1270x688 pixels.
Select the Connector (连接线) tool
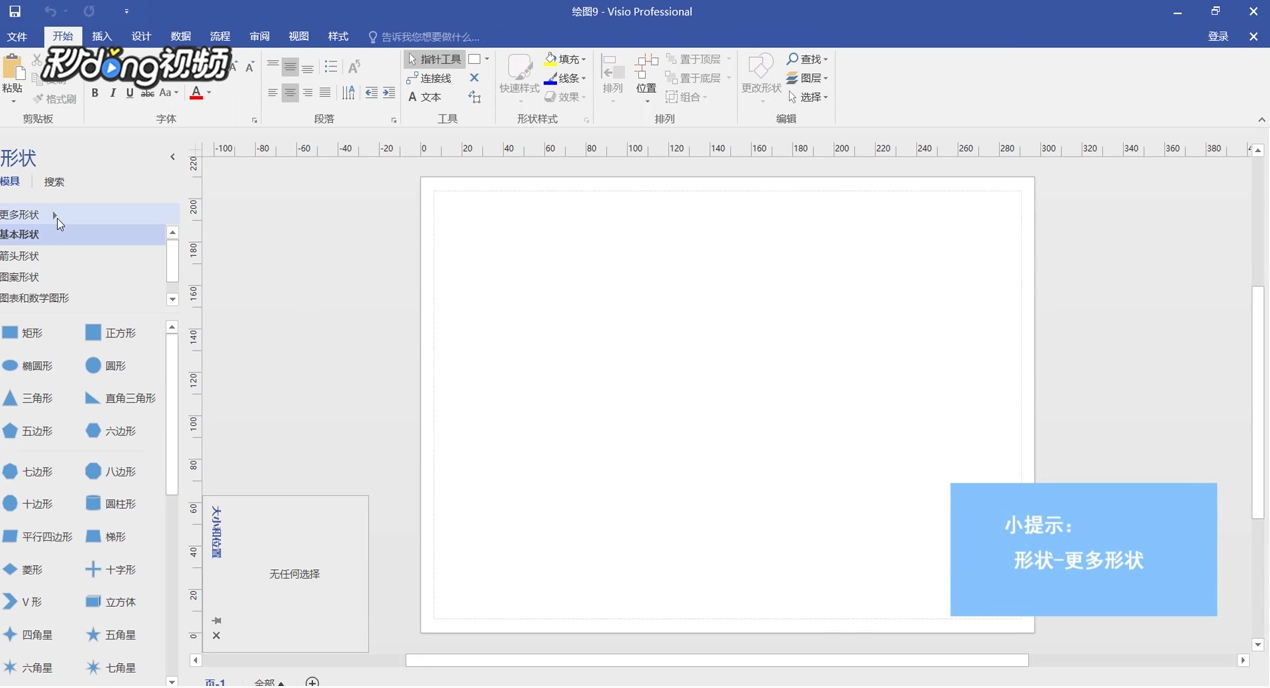click(x=429, y=78)
